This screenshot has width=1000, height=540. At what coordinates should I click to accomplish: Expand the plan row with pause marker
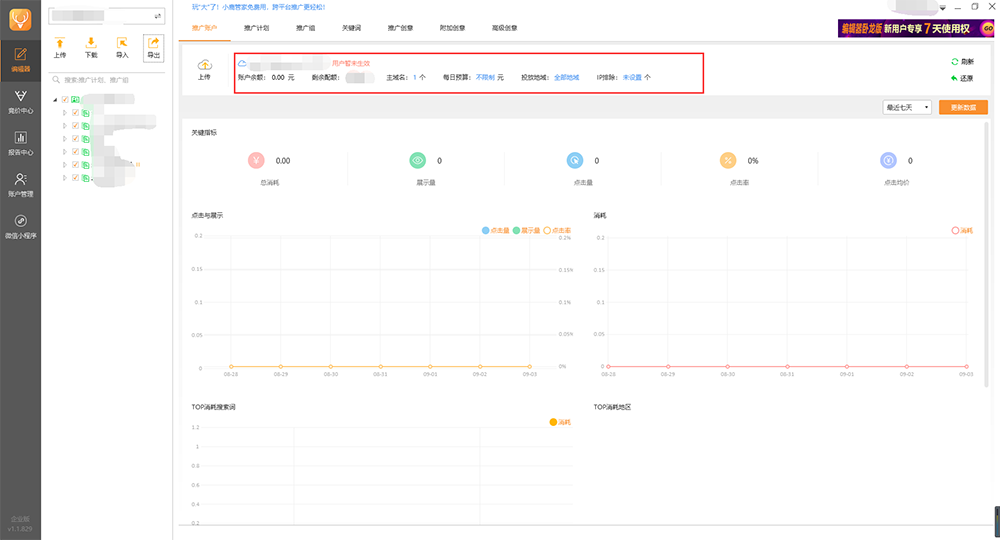pos(64,164)
